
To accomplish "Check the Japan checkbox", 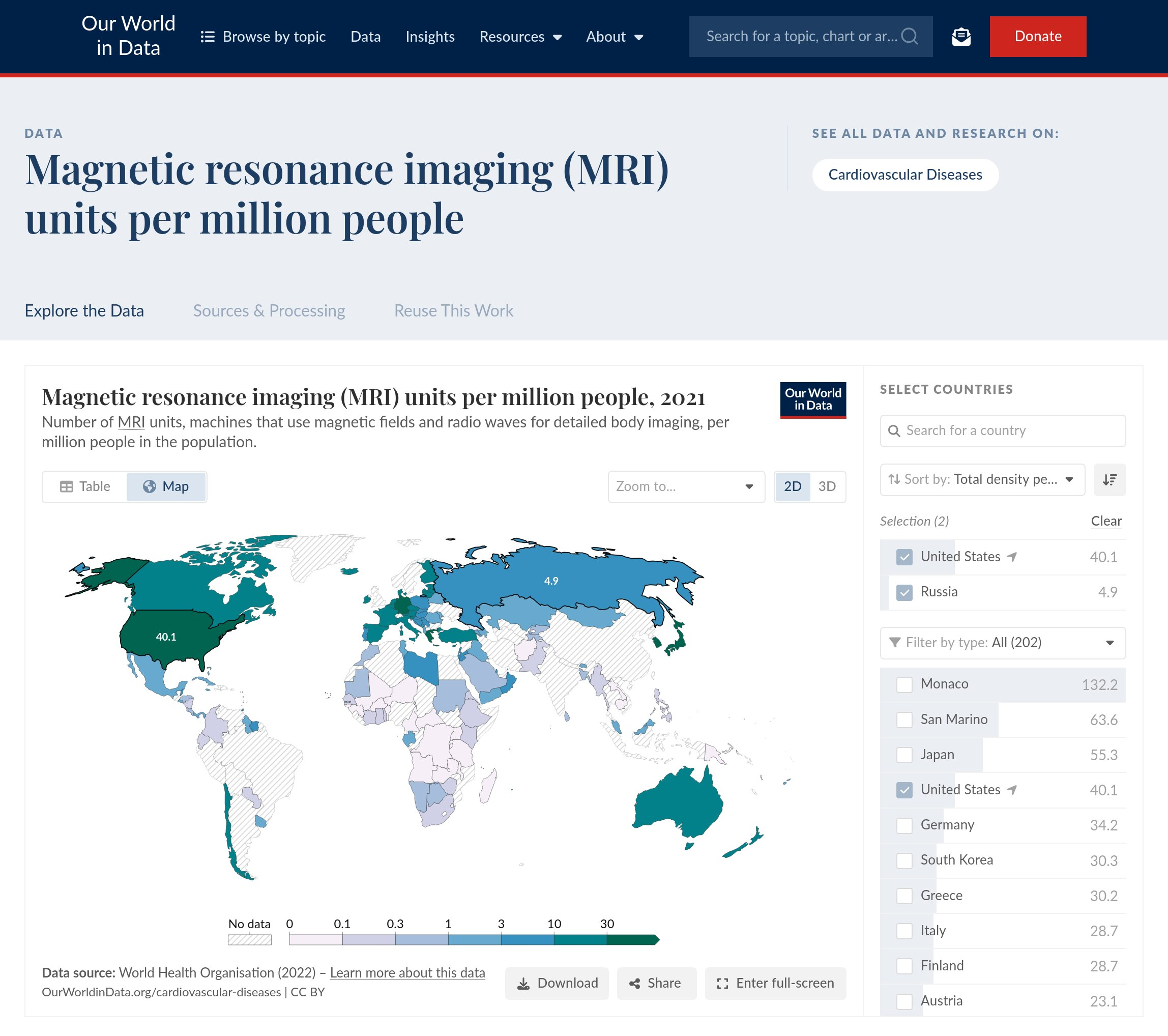I will click(904, 755).
